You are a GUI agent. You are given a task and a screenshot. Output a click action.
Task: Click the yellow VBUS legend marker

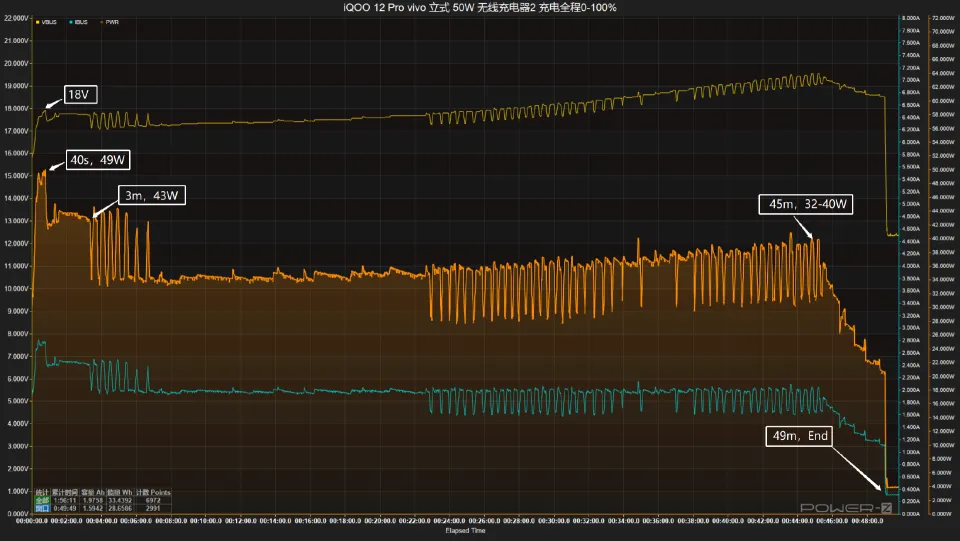pyautogui.click(x=36, y=21)
